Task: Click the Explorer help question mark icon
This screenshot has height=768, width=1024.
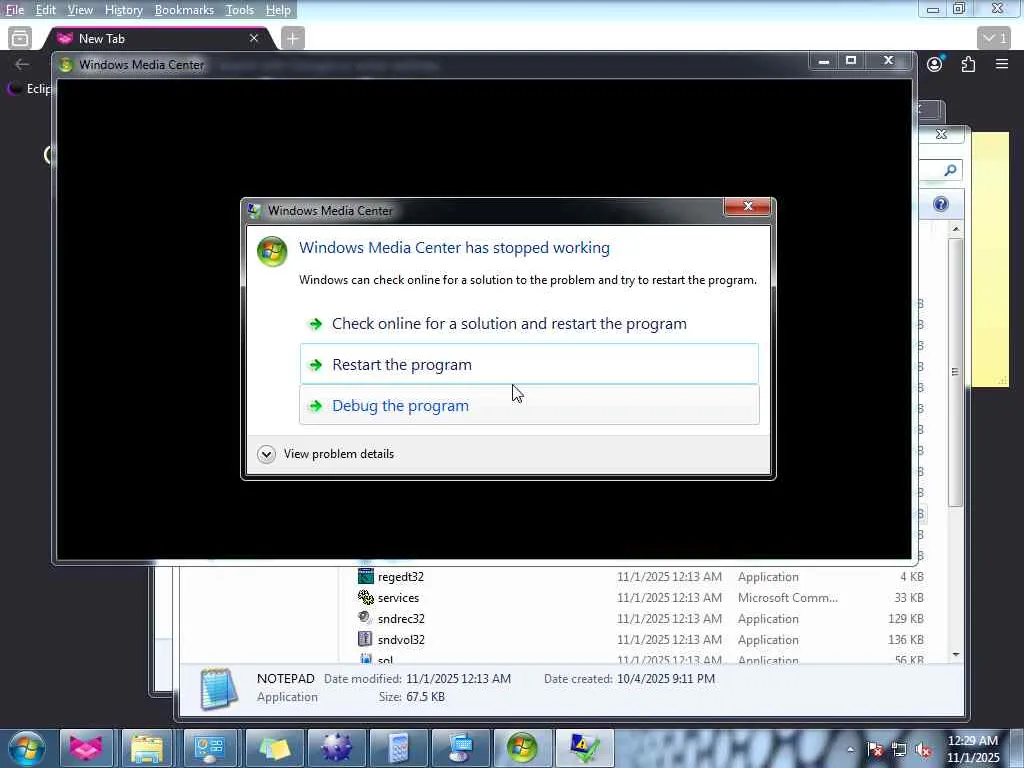Action: (940, 204)
